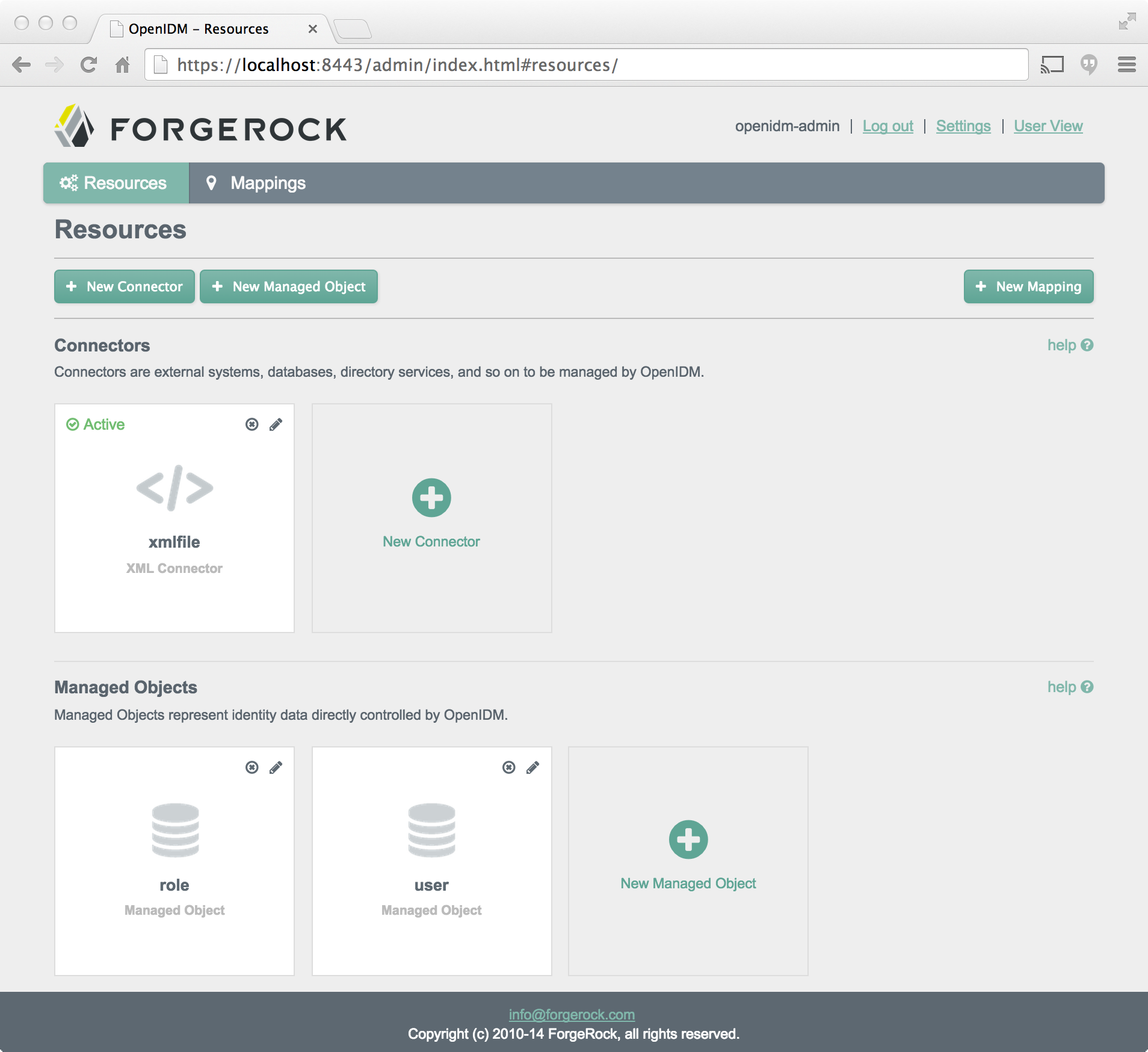Click the cast screen icon
Viewport: 1148px width, 1052px height.
1052,64
